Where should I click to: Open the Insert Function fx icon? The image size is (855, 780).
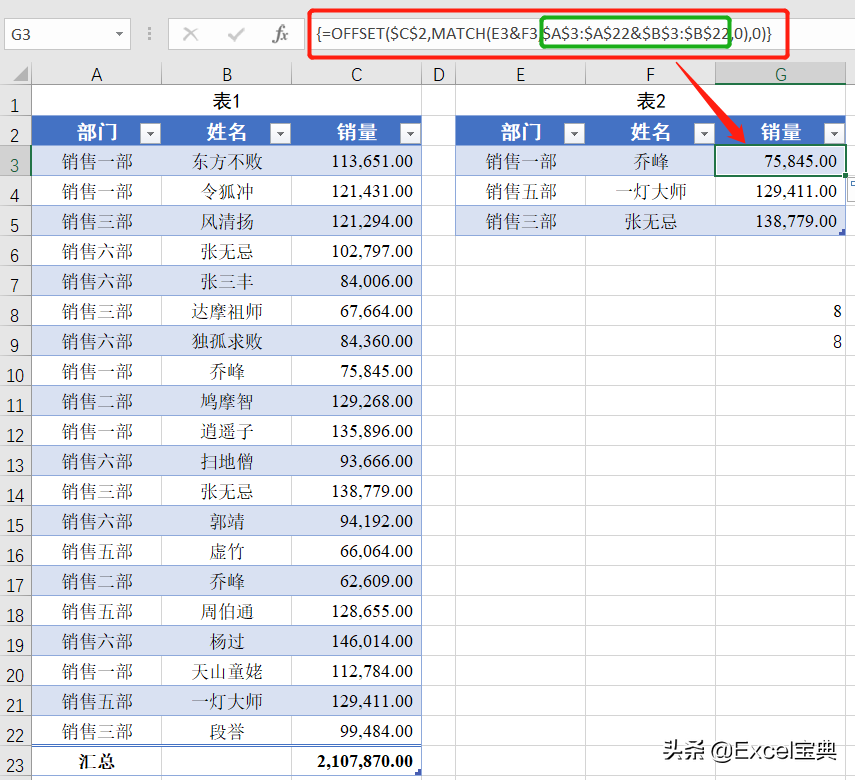280,34
